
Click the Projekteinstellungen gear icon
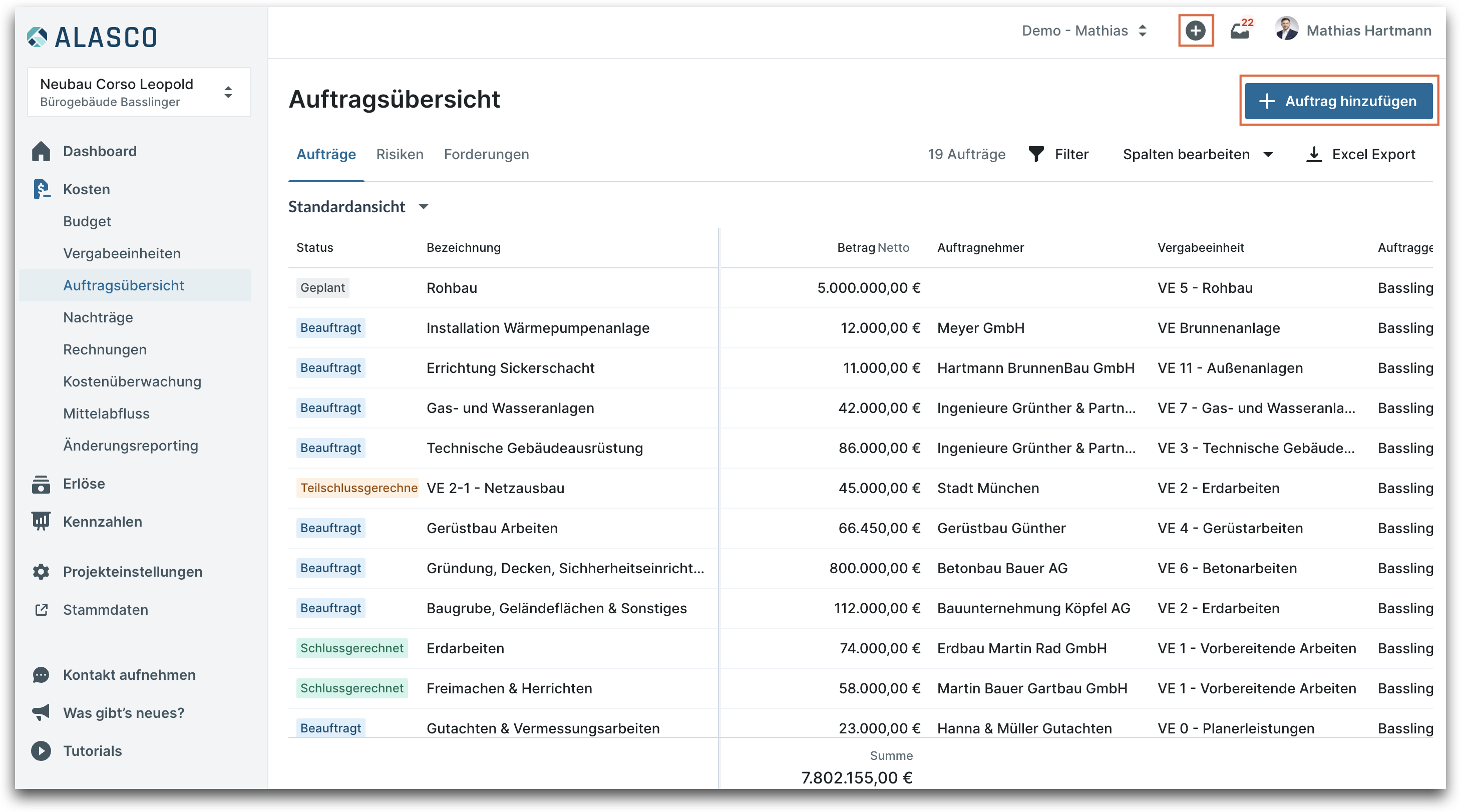[41, 572]
